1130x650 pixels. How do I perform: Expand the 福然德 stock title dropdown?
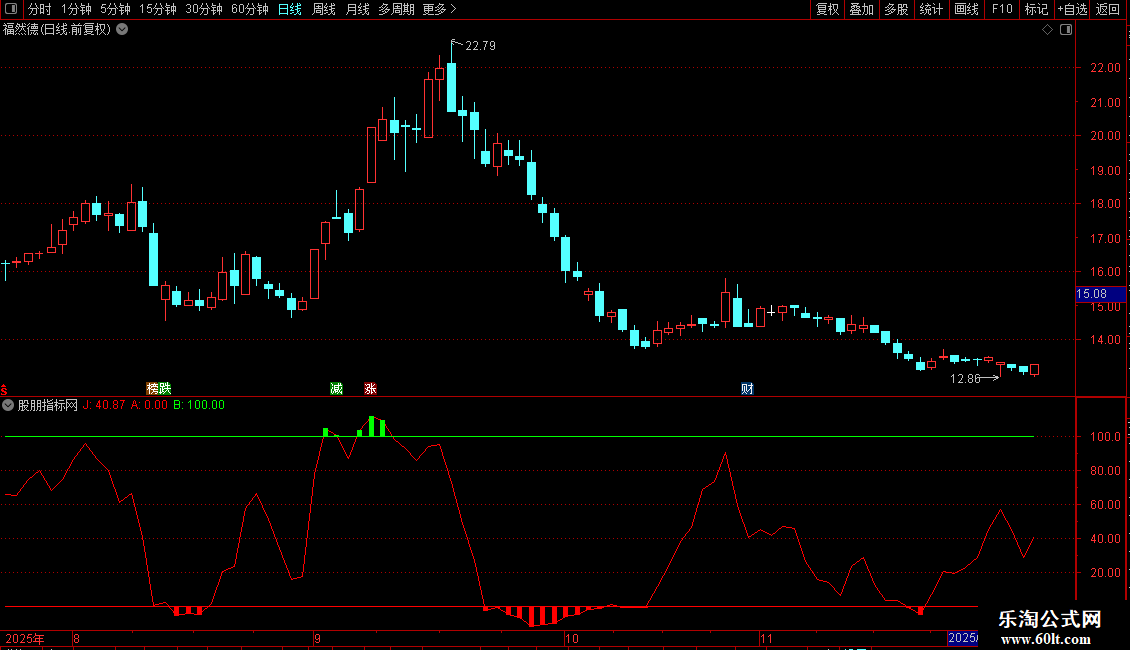click(123, 30)
